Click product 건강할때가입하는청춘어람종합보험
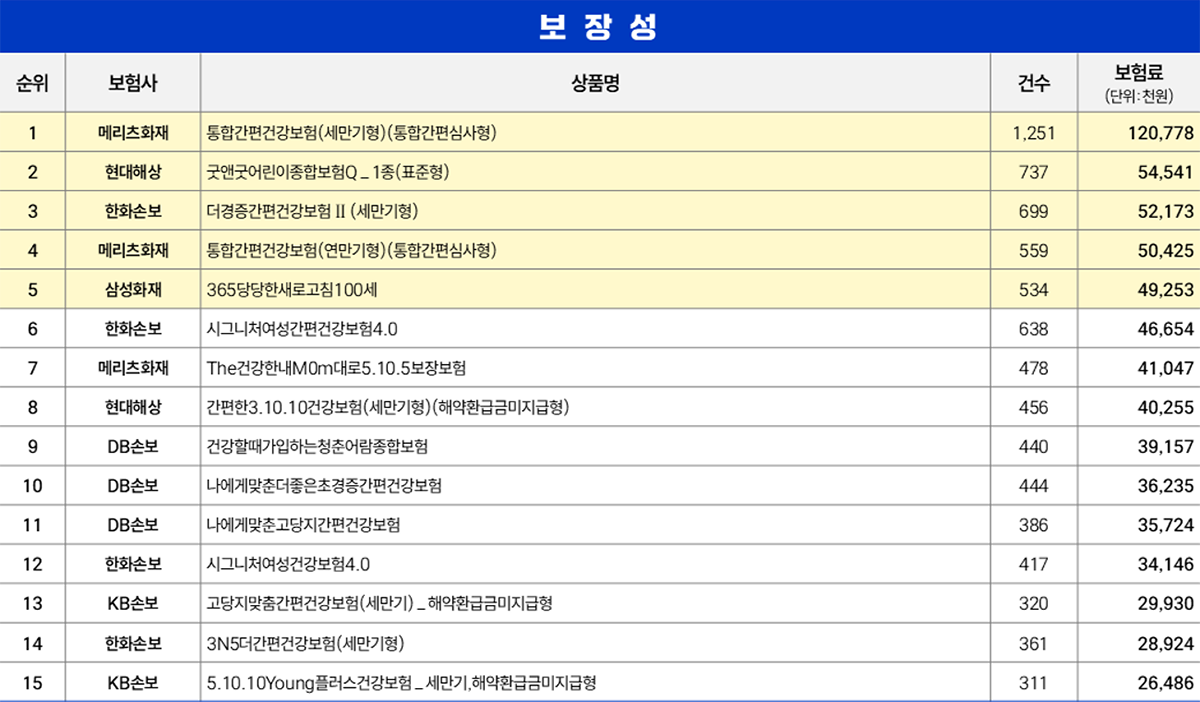1200x702 pixels. coord(317,446)
